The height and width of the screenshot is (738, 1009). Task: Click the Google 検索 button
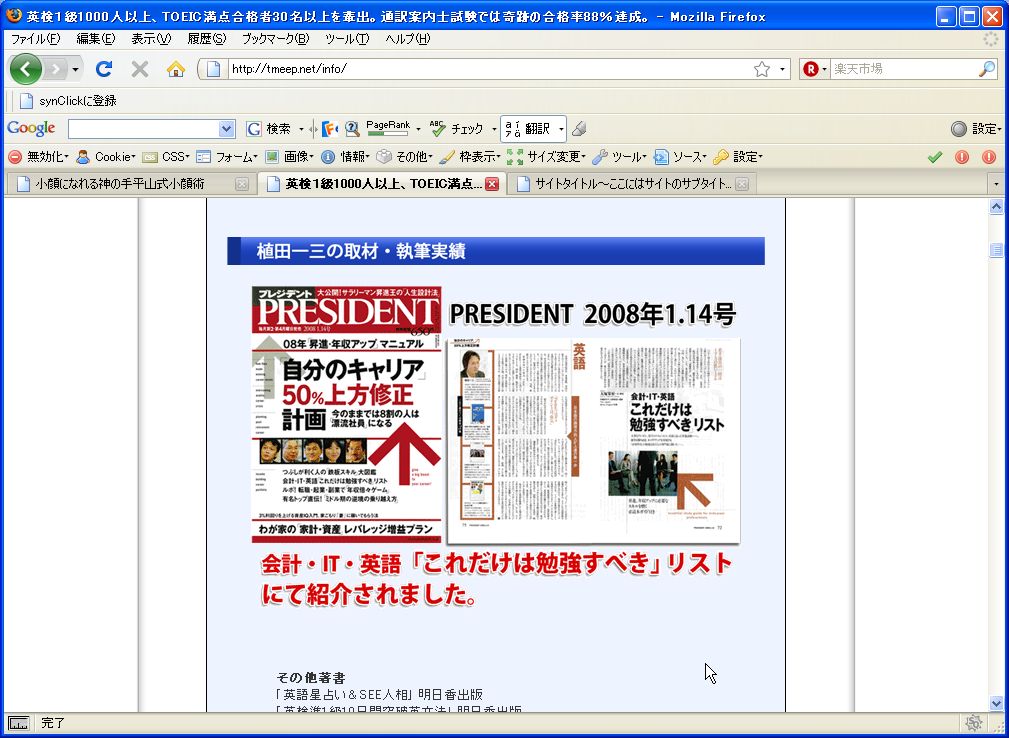[269, 129]
